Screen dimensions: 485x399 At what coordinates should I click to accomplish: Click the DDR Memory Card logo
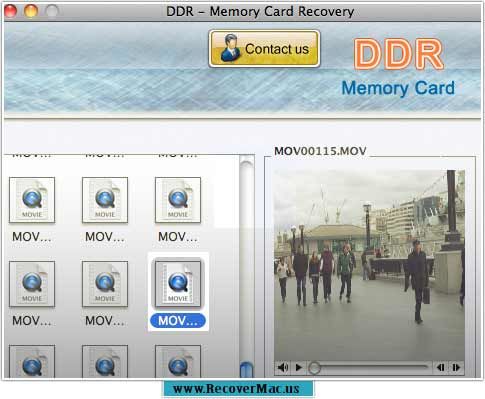click(x=398, y=68)
